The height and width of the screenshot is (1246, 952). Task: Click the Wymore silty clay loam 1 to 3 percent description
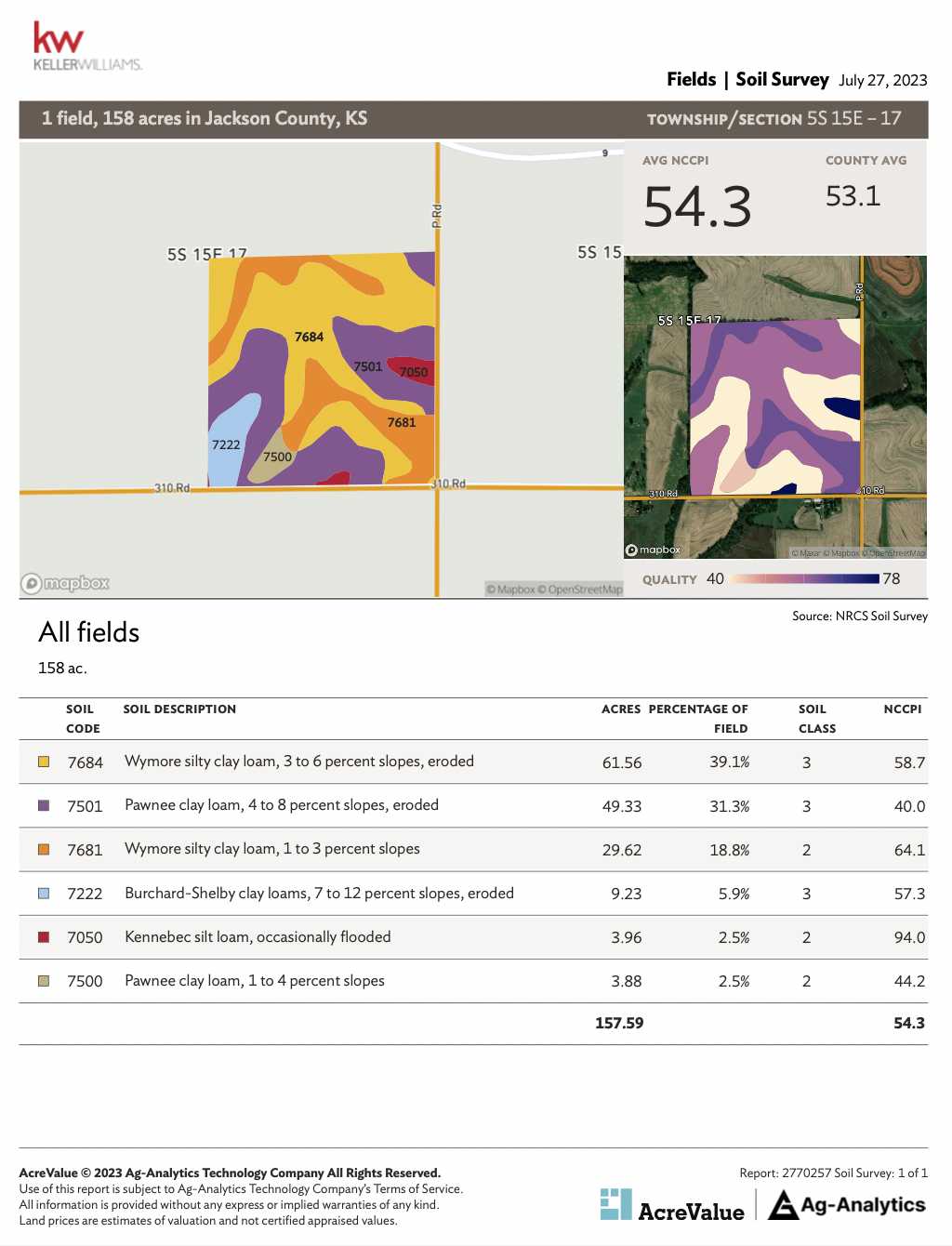click(272, 849)
